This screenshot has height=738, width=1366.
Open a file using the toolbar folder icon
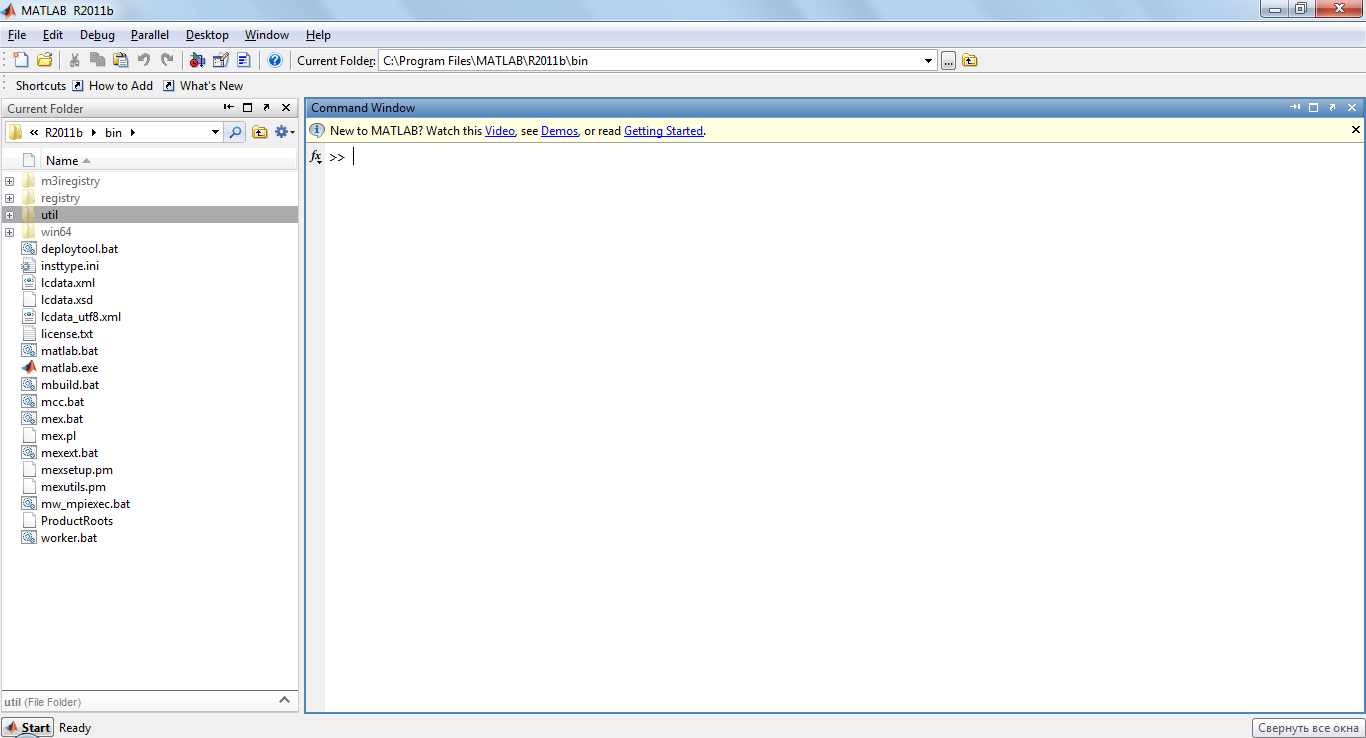click(44, 60)
